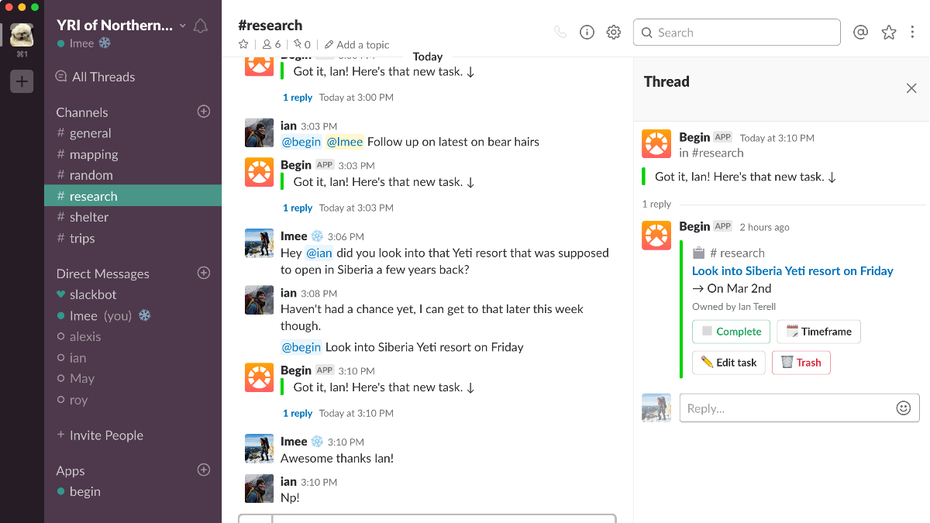Click the Edit task button

(x=729, y=362)
